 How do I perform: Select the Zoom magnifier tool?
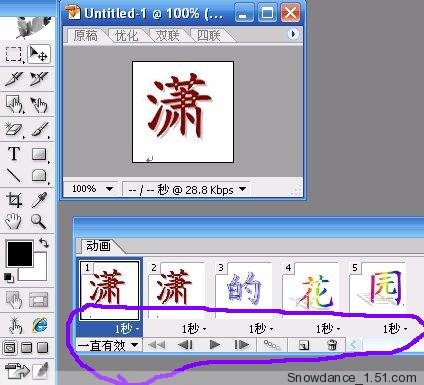(39, 221)
